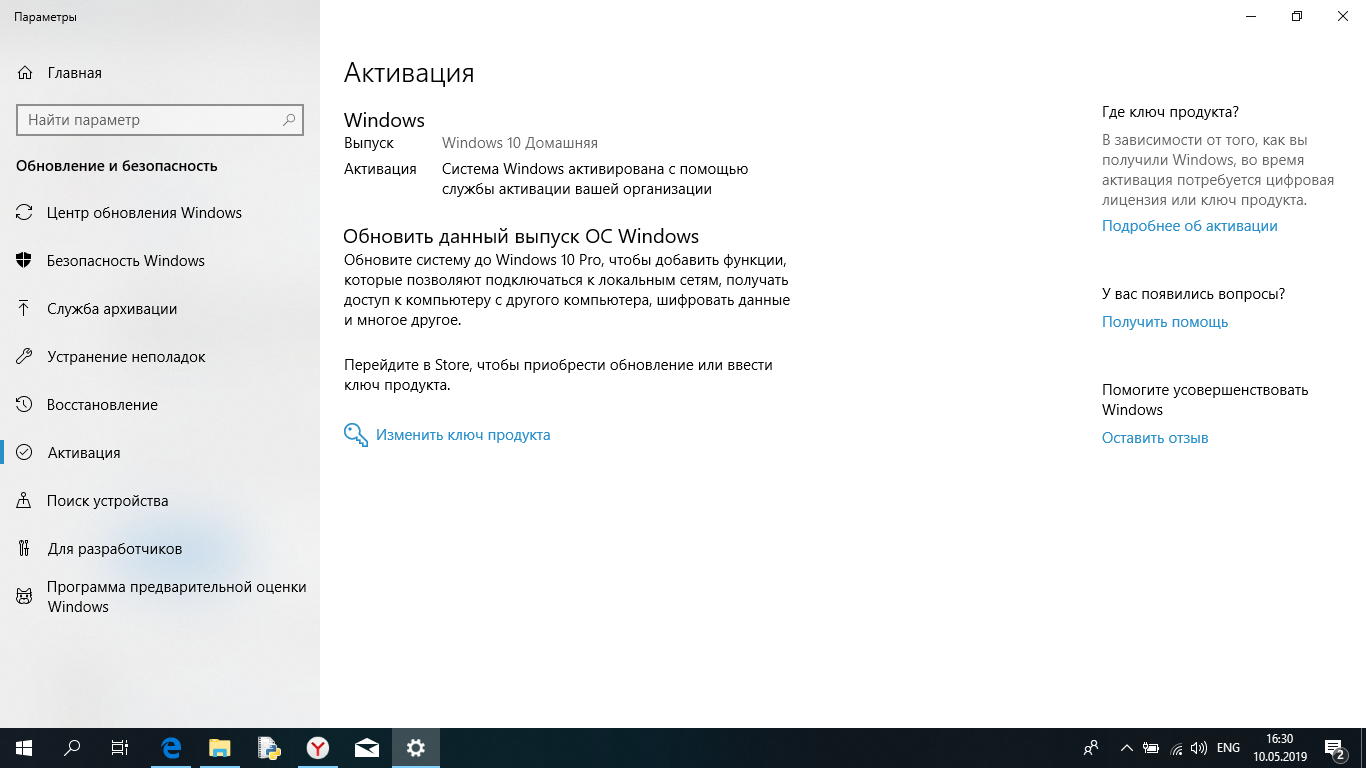Viewport: 1366px width, 768px height.
Task: Launch Yandex Browser from taskbar
Action: click(318, 748)
